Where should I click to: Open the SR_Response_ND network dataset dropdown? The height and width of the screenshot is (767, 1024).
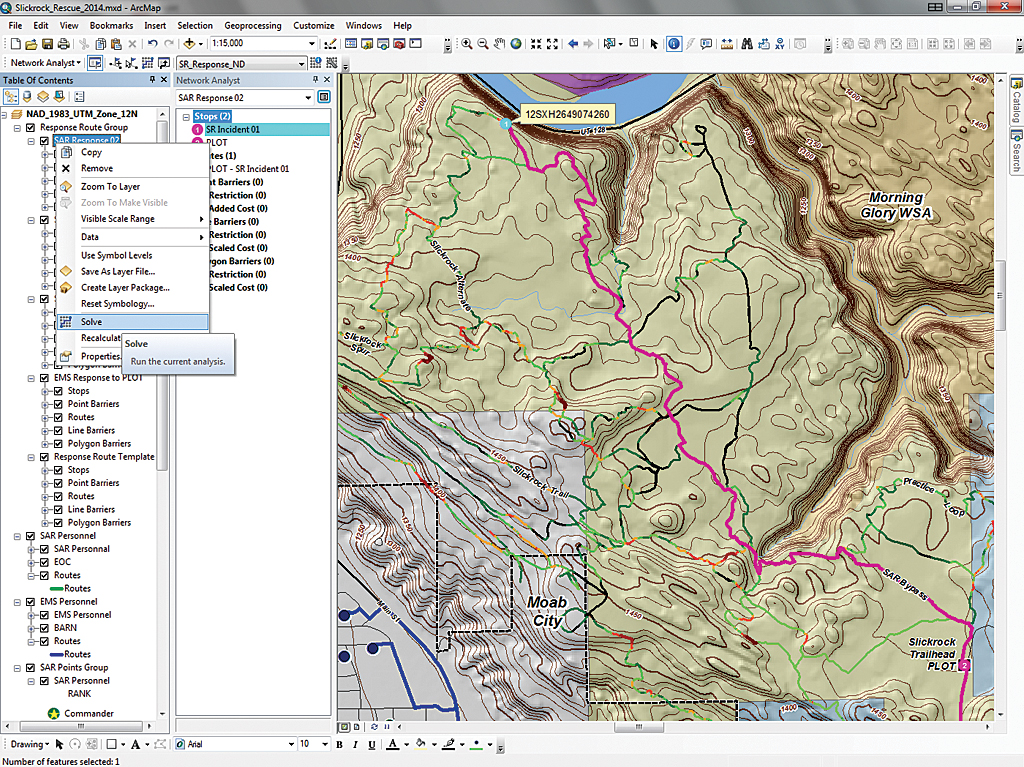[x=301, y=63]
